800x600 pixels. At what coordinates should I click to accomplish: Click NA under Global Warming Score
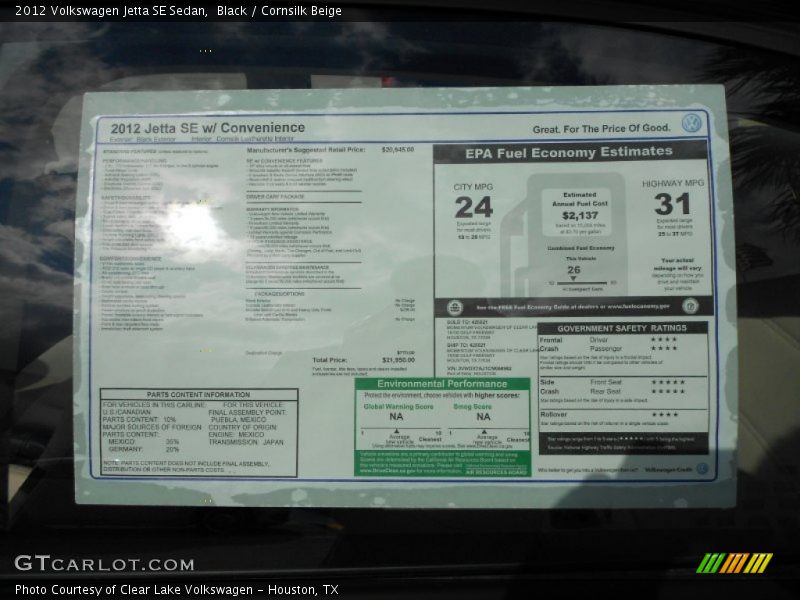click(x=396, y=417)
